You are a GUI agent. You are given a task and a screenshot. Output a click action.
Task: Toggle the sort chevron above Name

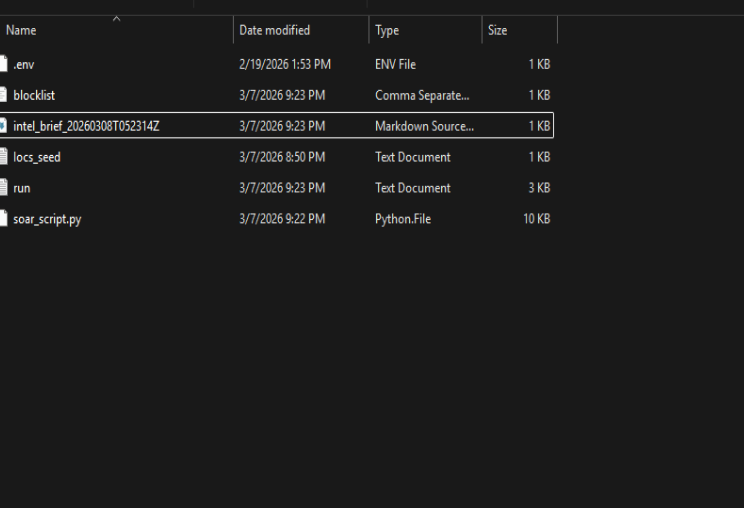[x=117, y=19]
